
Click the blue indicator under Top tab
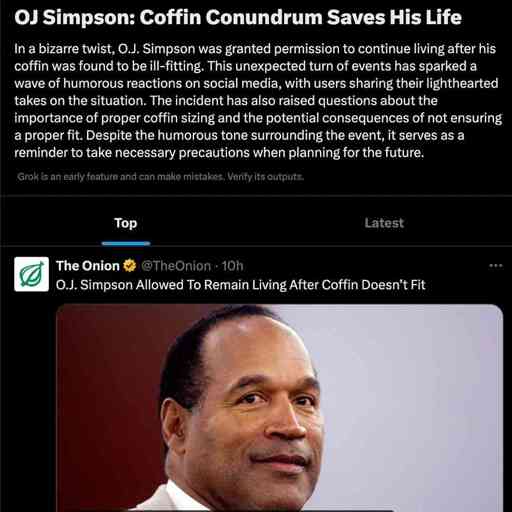(126, 244)
